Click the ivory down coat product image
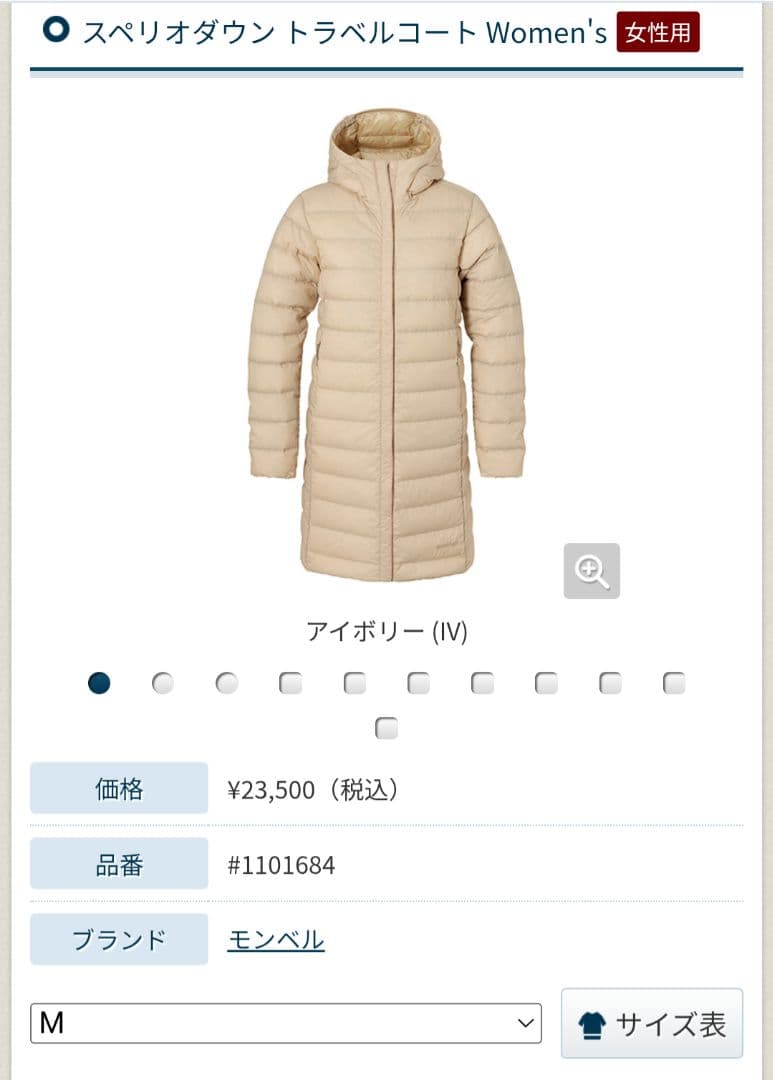773x1080 pixels. click(386, 344)
